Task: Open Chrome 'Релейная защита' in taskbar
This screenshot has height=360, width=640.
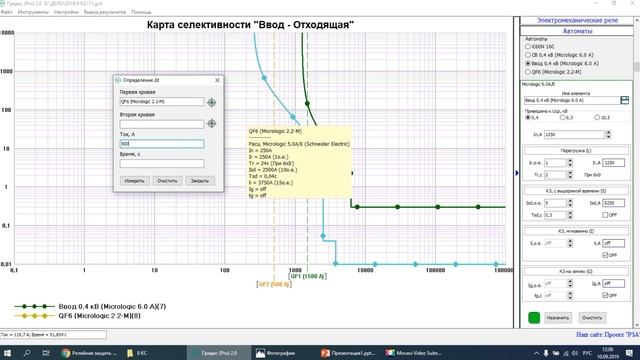Action: (x=89, y=353)
